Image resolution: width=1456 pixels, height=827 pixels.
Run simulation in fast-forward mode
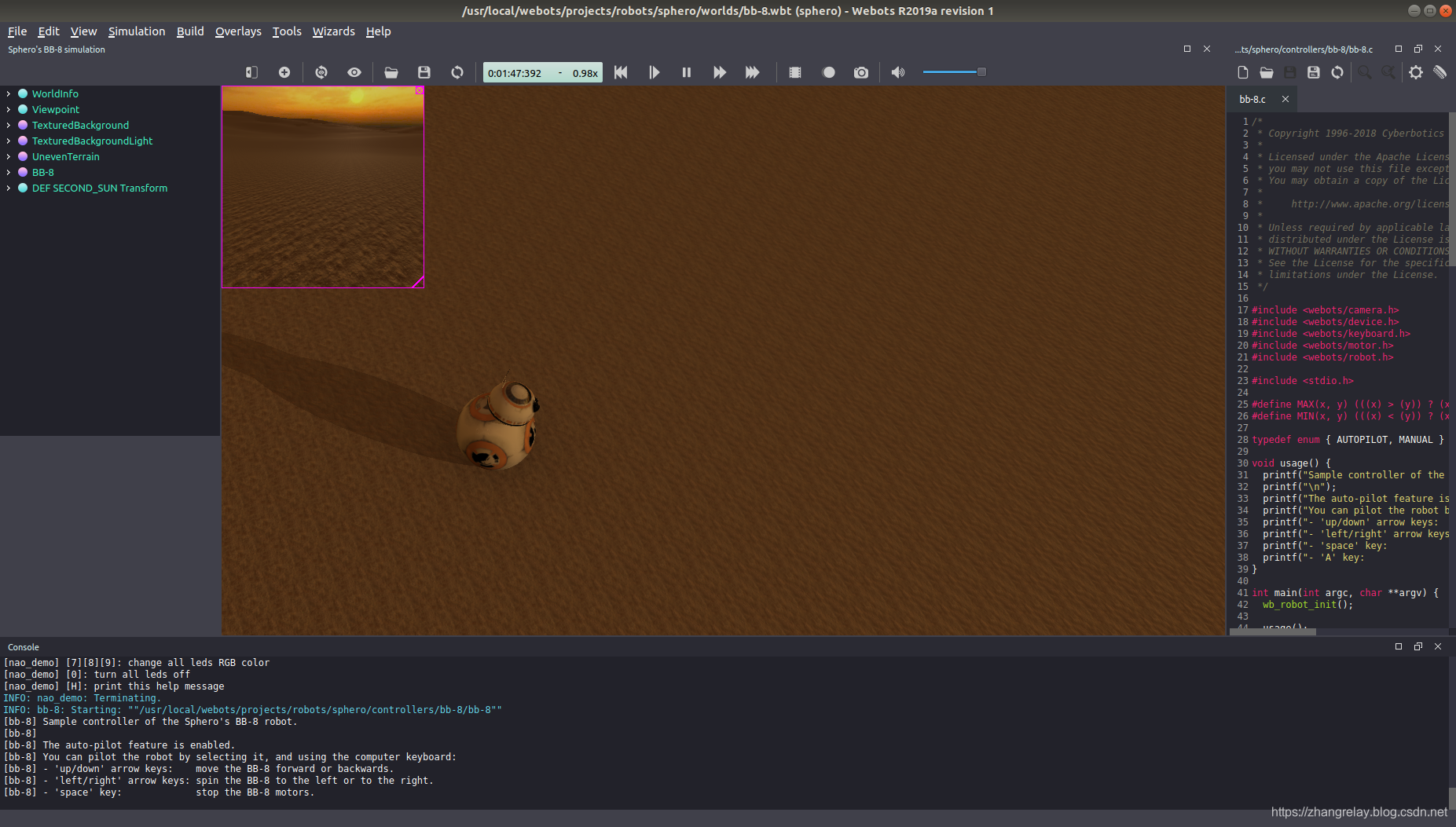pyautogui.click(x=720, y=72)
